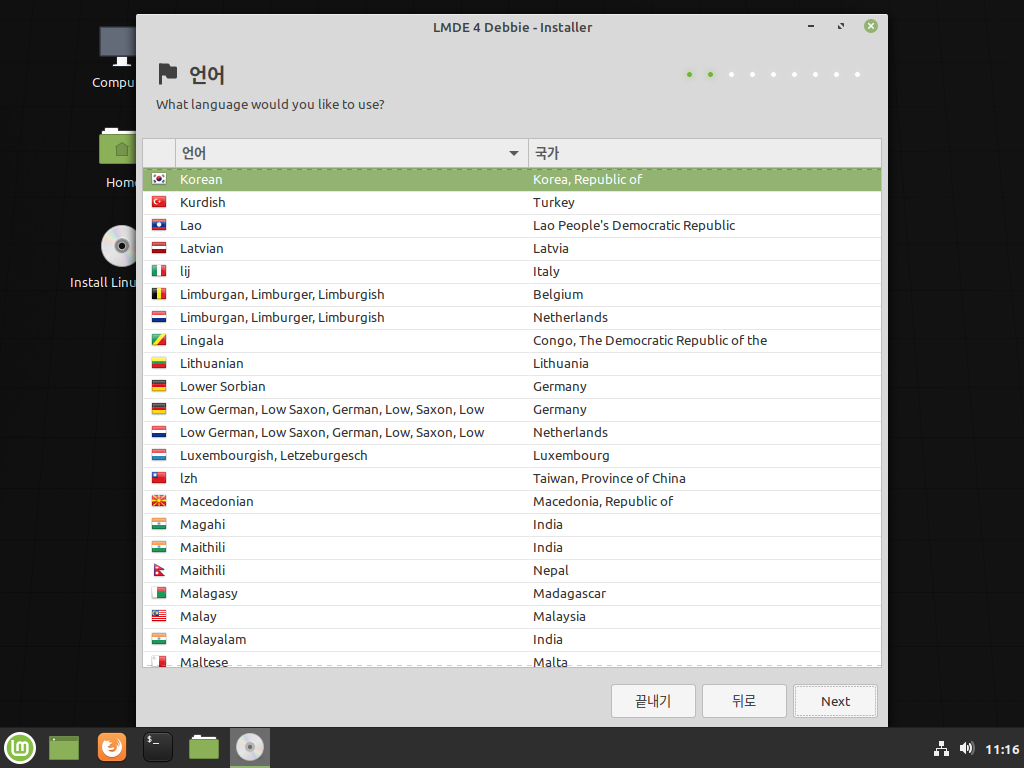Select the lij language entry
The width and height of the screenshot is (1024, 768).
[512, 271]
